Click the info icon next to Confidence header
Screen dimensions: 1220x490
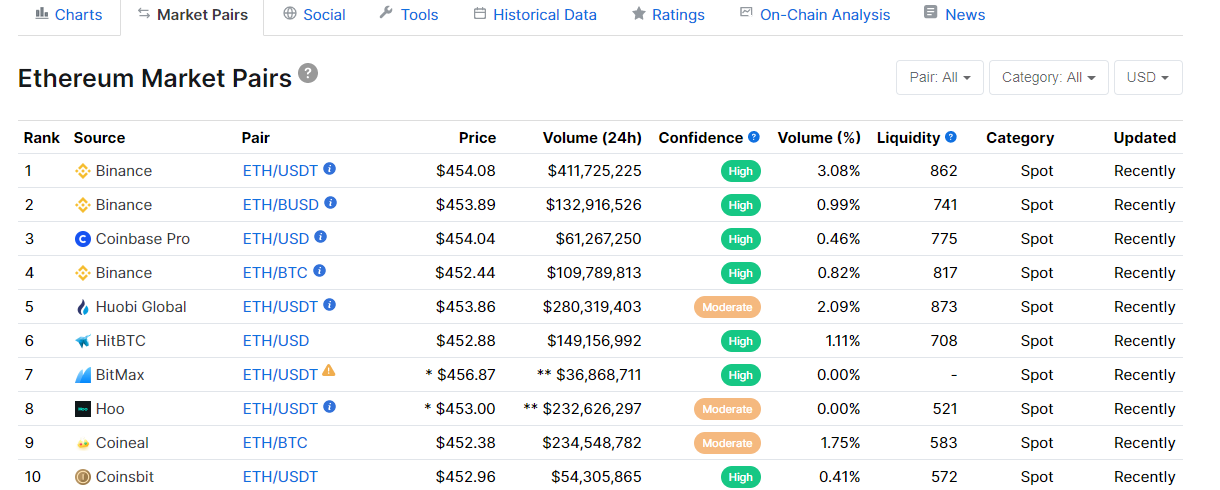click(x=754, y=137)
